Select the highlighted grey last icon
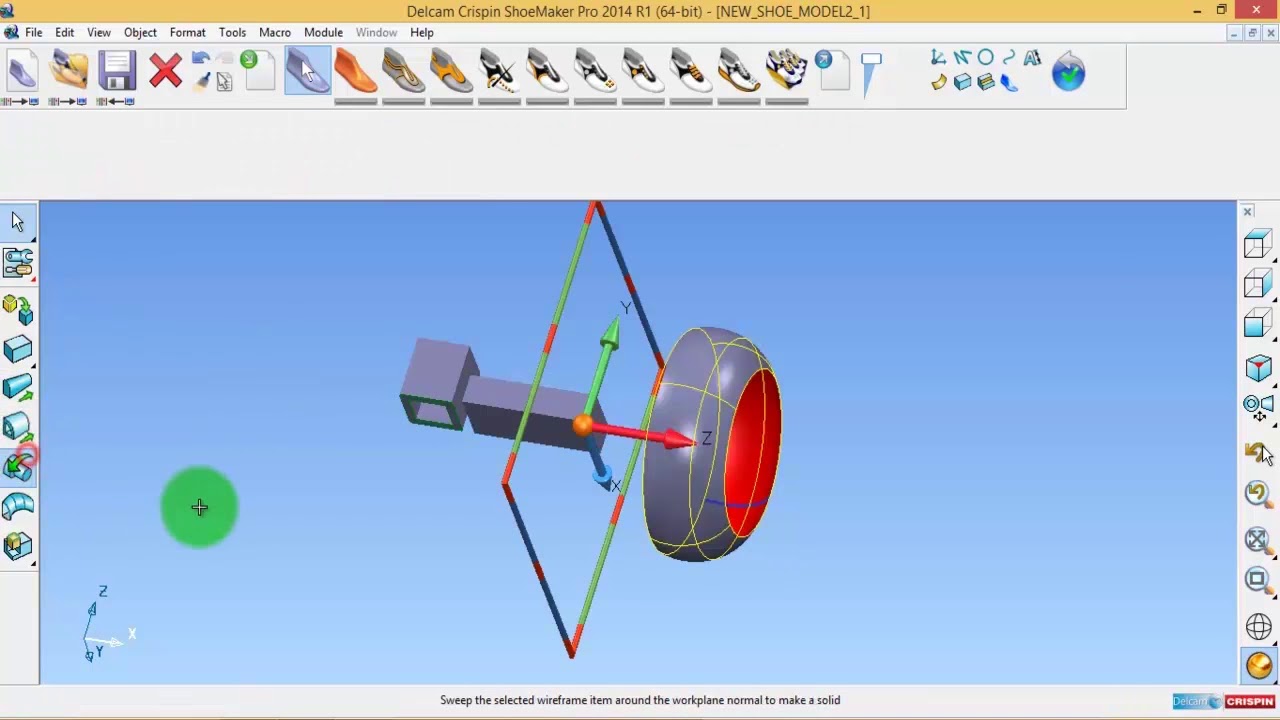The image size is (1280, 720). pyautogui.click(x=307, y=72)
